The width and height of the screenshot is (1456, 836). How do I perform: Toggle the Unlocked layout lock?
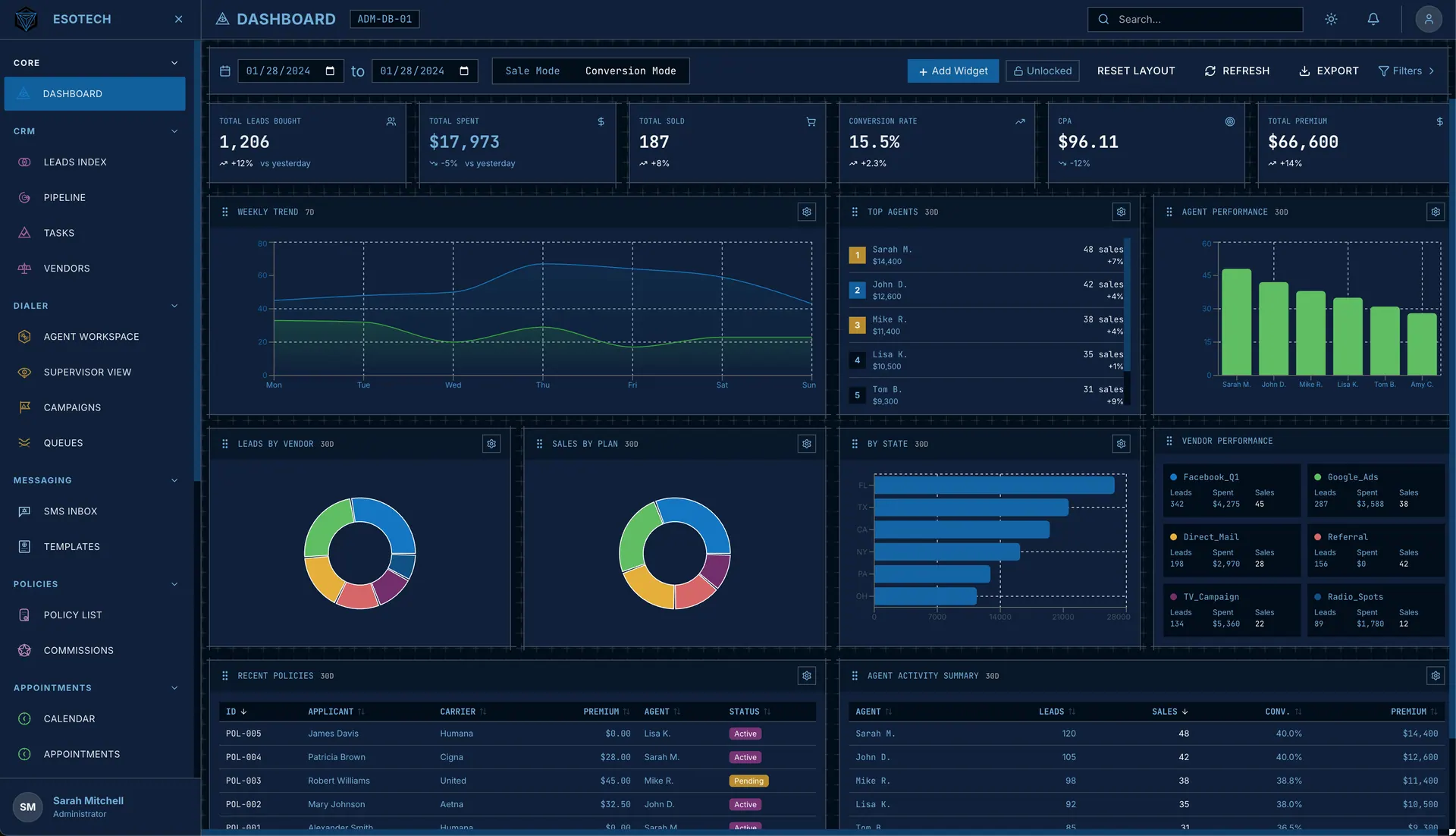pyautogui.click(x=1042, y=71)
